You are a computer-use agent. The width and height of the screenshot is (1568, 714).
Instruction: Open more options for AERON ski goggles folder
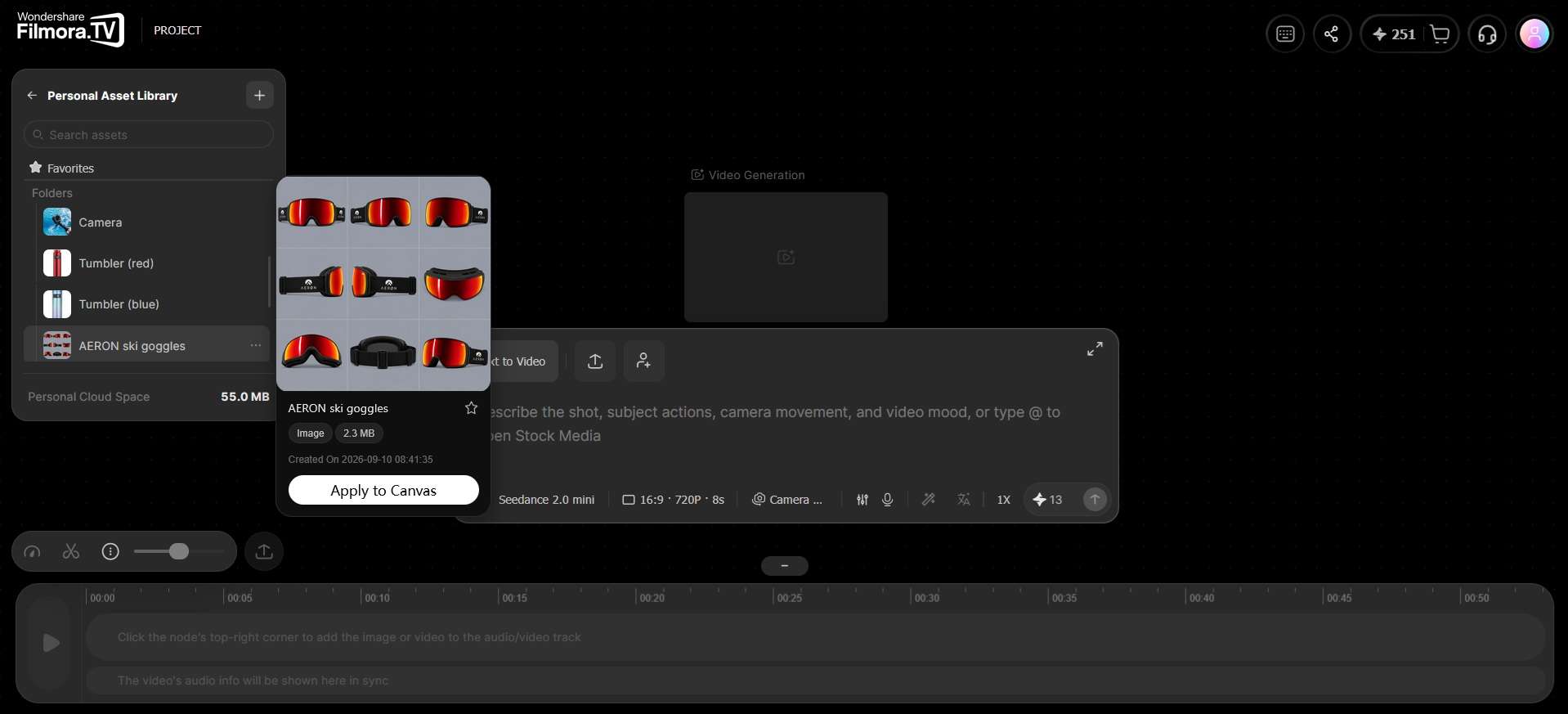point(256,346)
